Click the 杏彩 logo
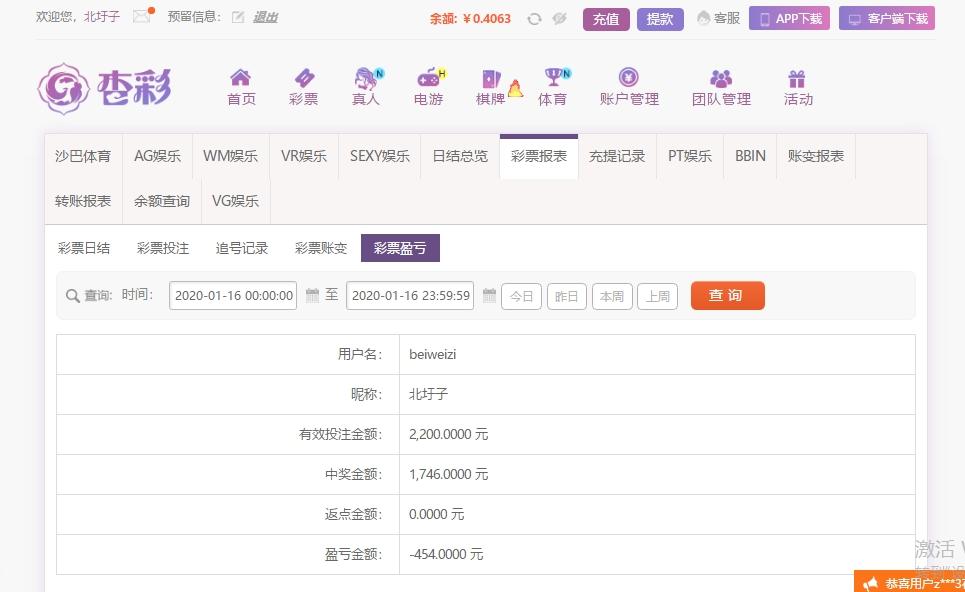The width and height of the screenshot is (965, 592). (x=105, y=88)
